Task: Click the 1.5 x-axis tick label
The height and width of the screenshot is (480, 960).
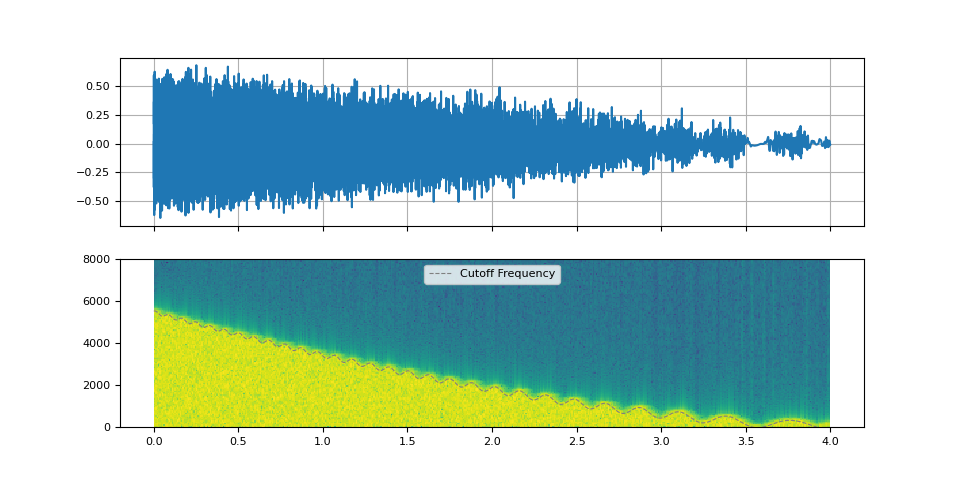Action: click(x=407, y=441)
